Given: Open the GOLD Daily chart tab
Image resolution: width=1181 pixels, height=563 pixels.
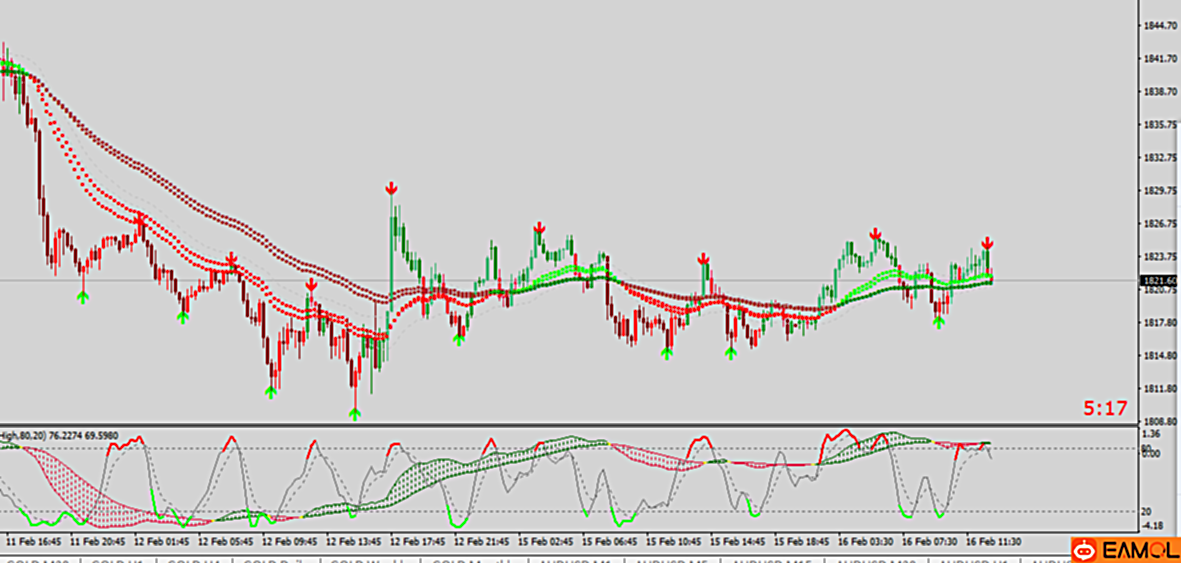Looking at the screenshot, I should pyautogui.click(x=281, y=561).
